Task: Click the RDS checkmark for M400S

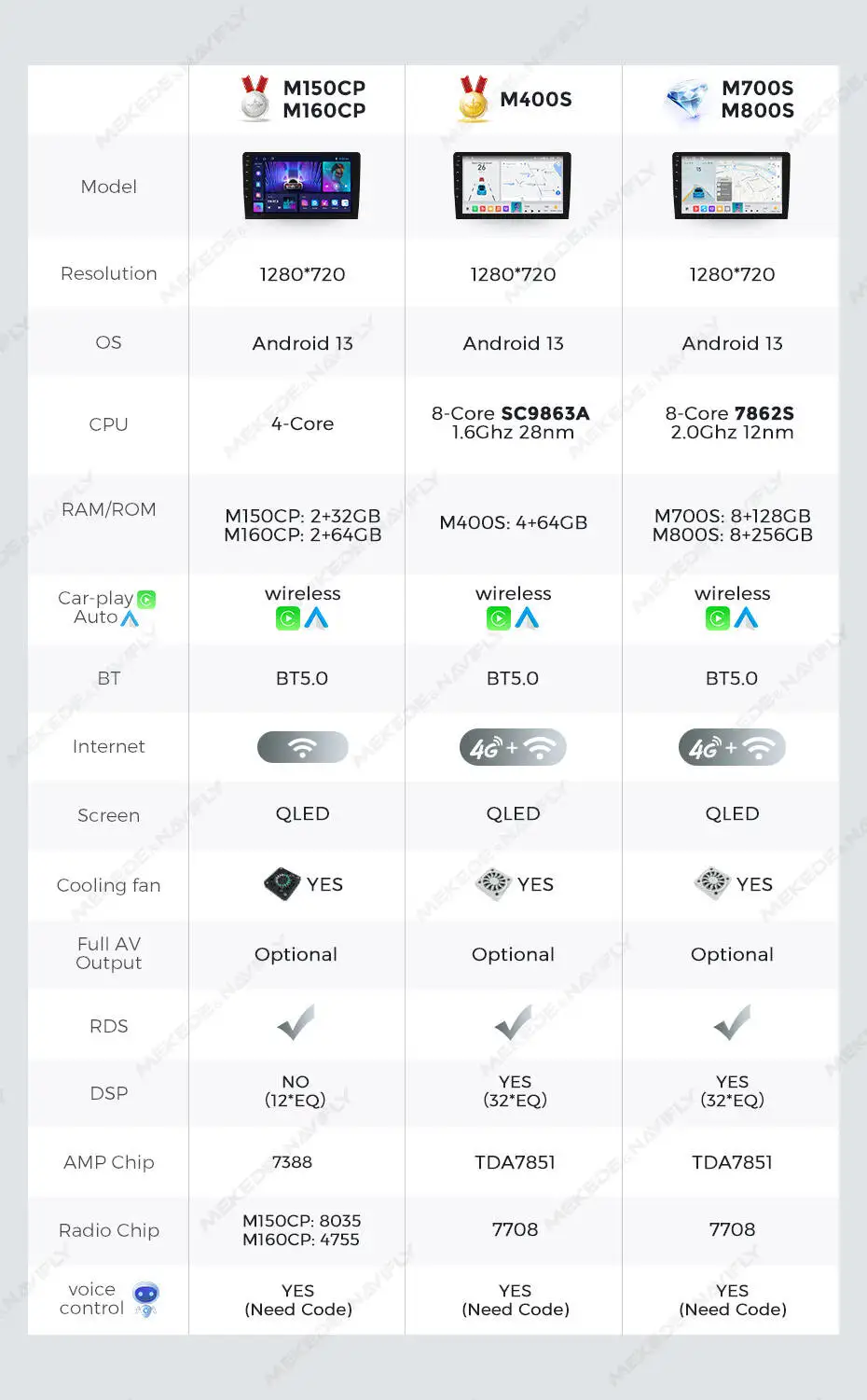Action: [514, 1023]
